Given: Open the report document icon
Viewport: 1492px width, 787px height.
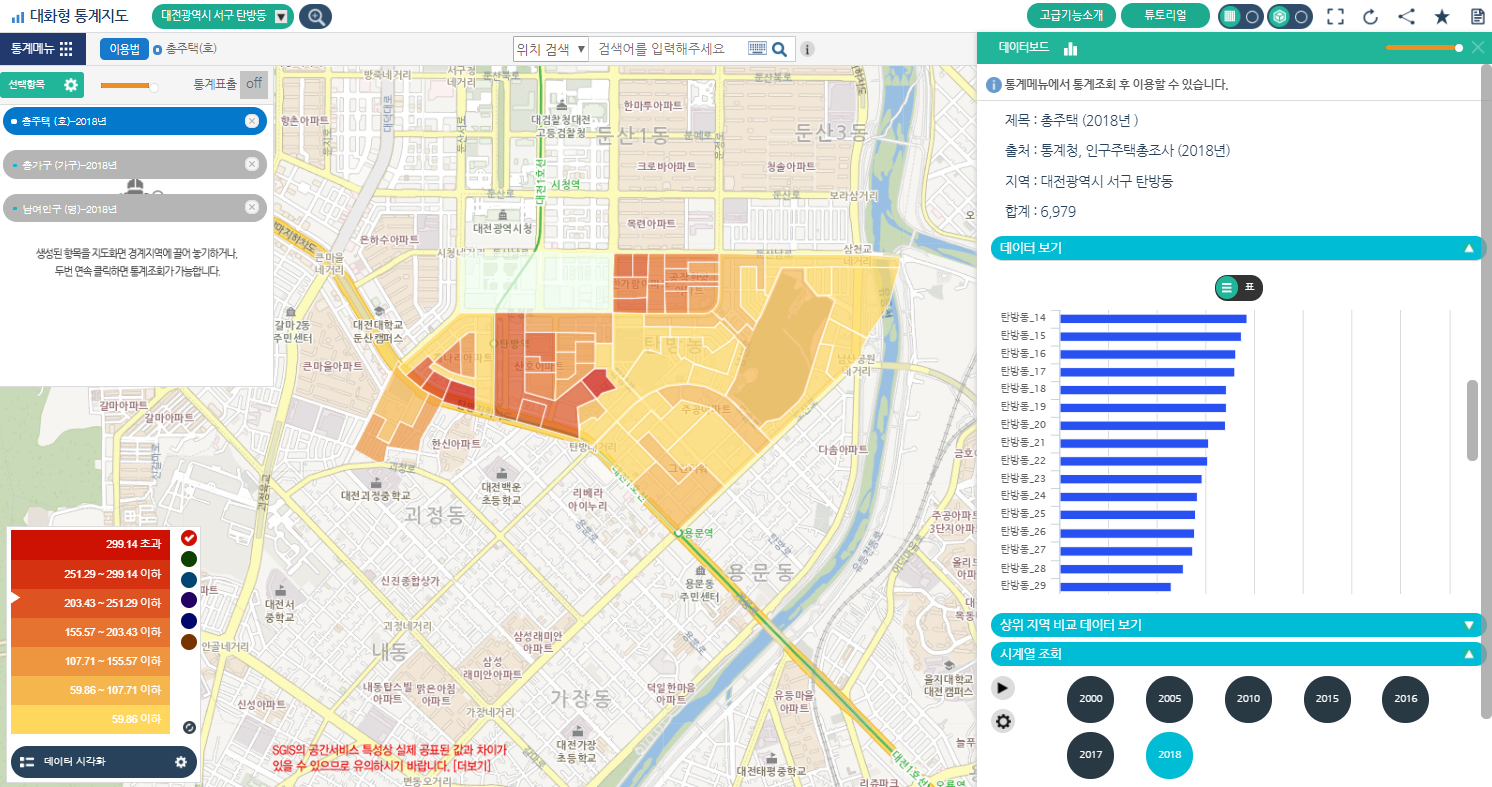Looking at the screenshot, I should 1477,16.
